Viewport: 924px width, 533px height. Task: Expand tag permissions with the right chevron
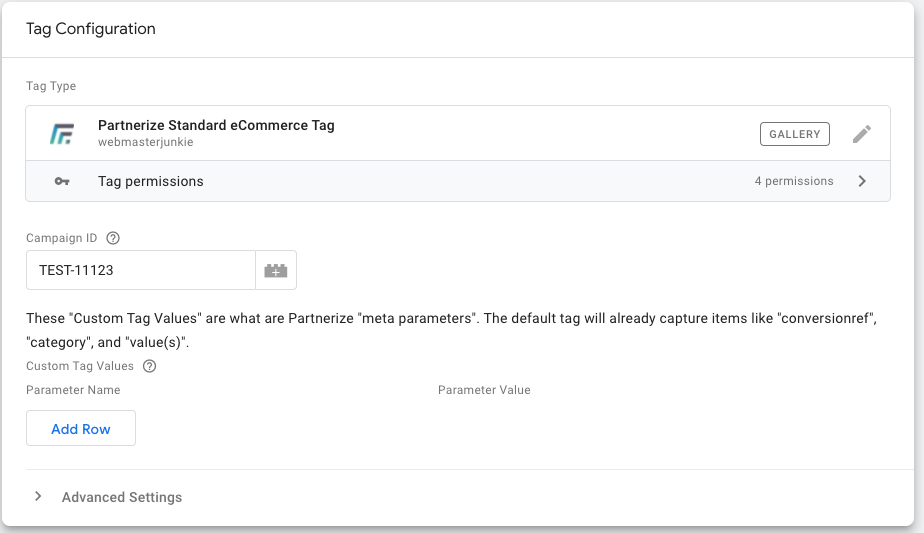coord(862,181)
